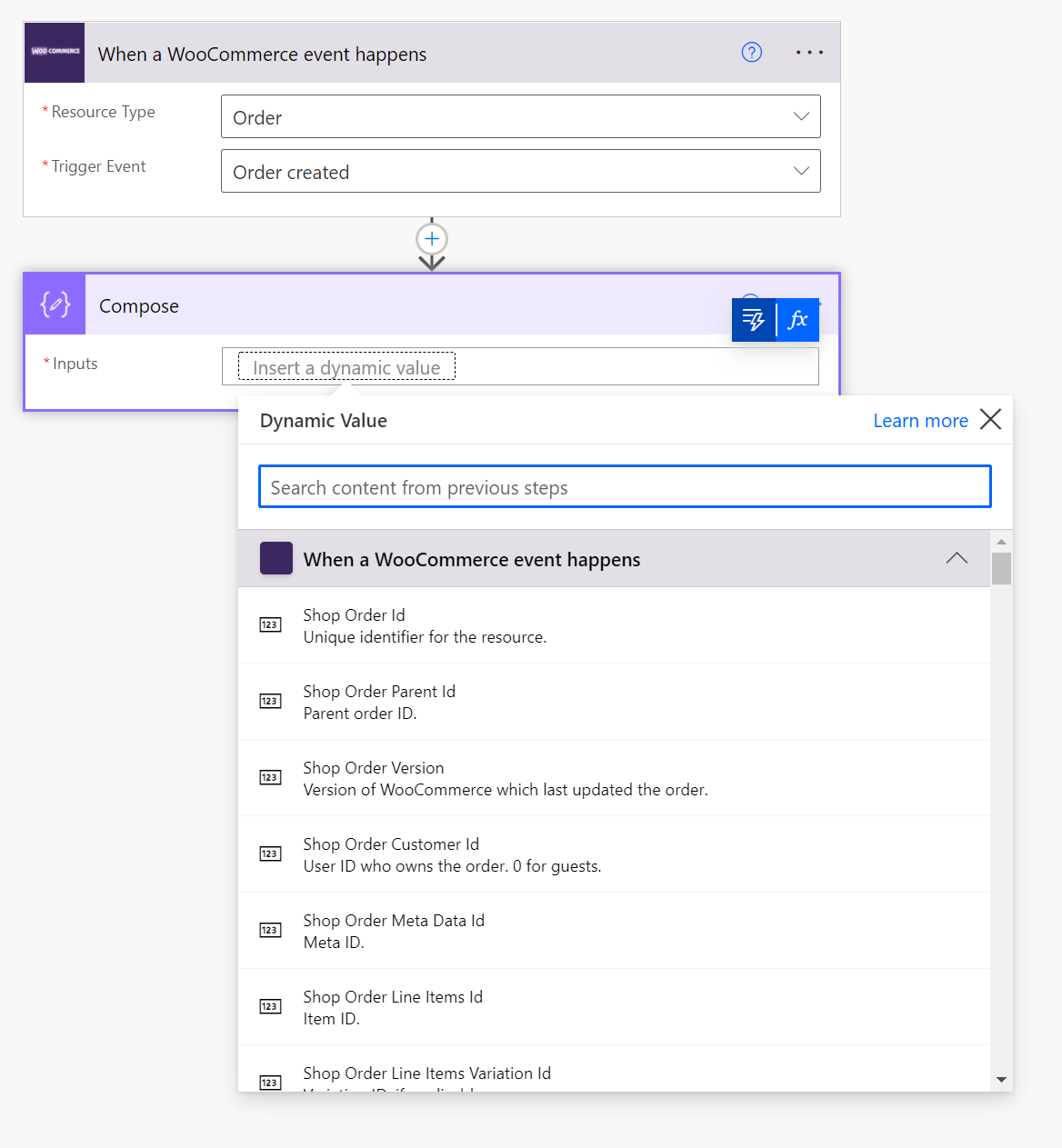Click the WooCommerce connector logo
Viewport: 1062px width, 1148px height.
(54, 52)
